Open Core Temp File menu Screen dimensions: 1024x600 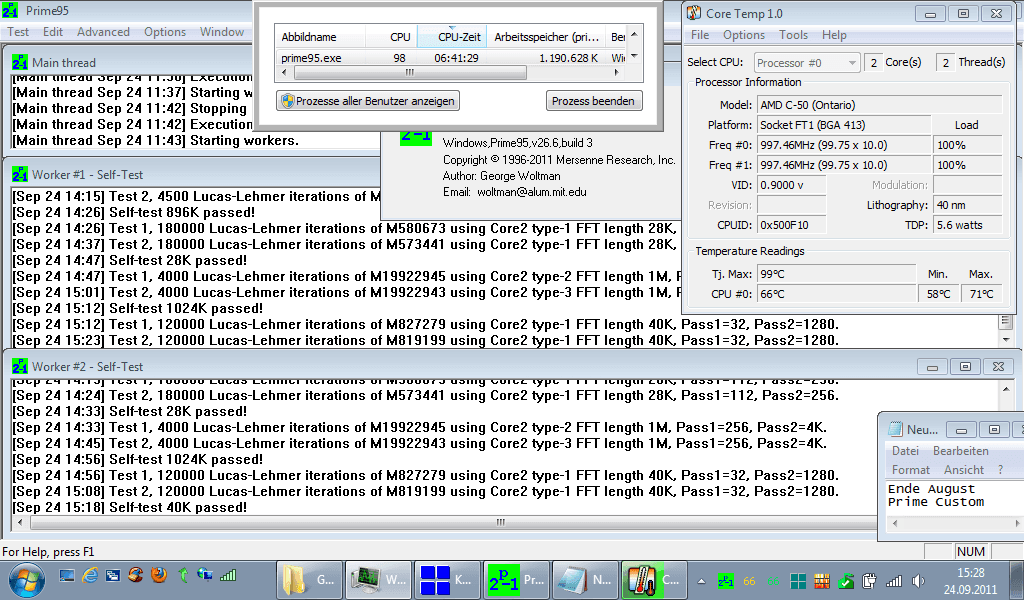coord(699,35)
